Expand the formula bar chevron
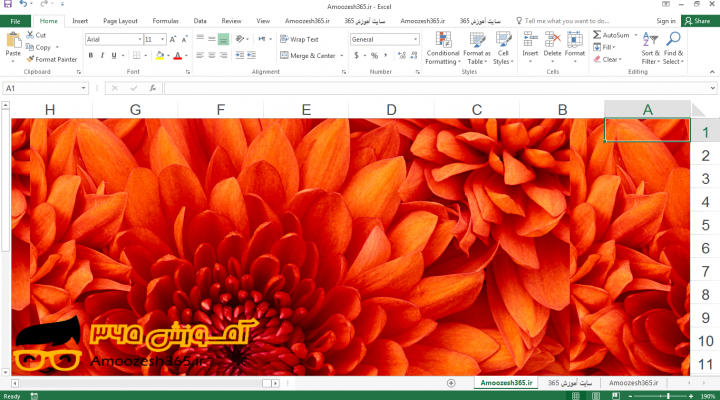The height and width of the screenshot is (400, 720). pyautogui.click(x=712, y=88)
